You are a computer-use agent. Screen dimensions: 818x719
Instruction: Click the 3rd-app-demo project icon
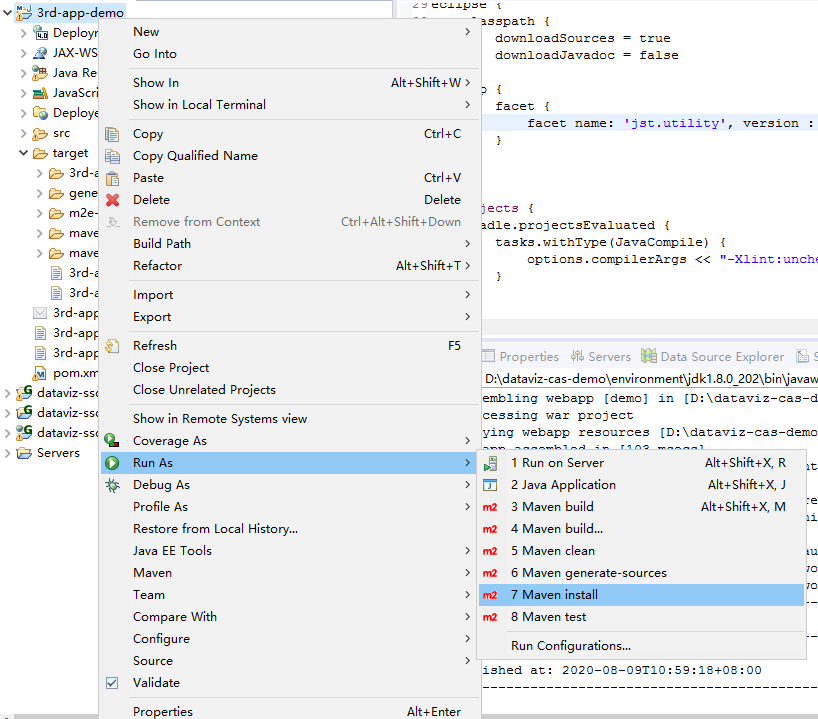coord(24,13)
